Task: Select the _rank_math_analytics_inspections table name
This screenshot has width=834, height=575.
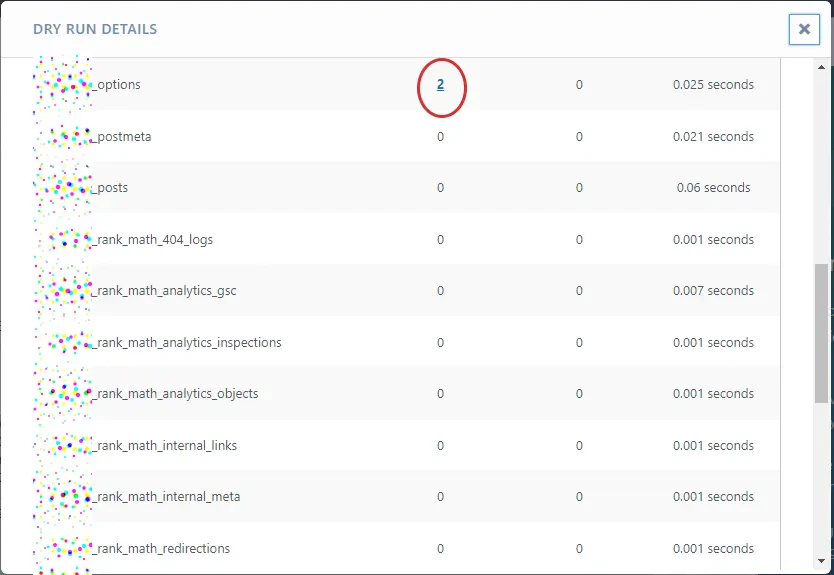Action: click(x=186, y=343)
